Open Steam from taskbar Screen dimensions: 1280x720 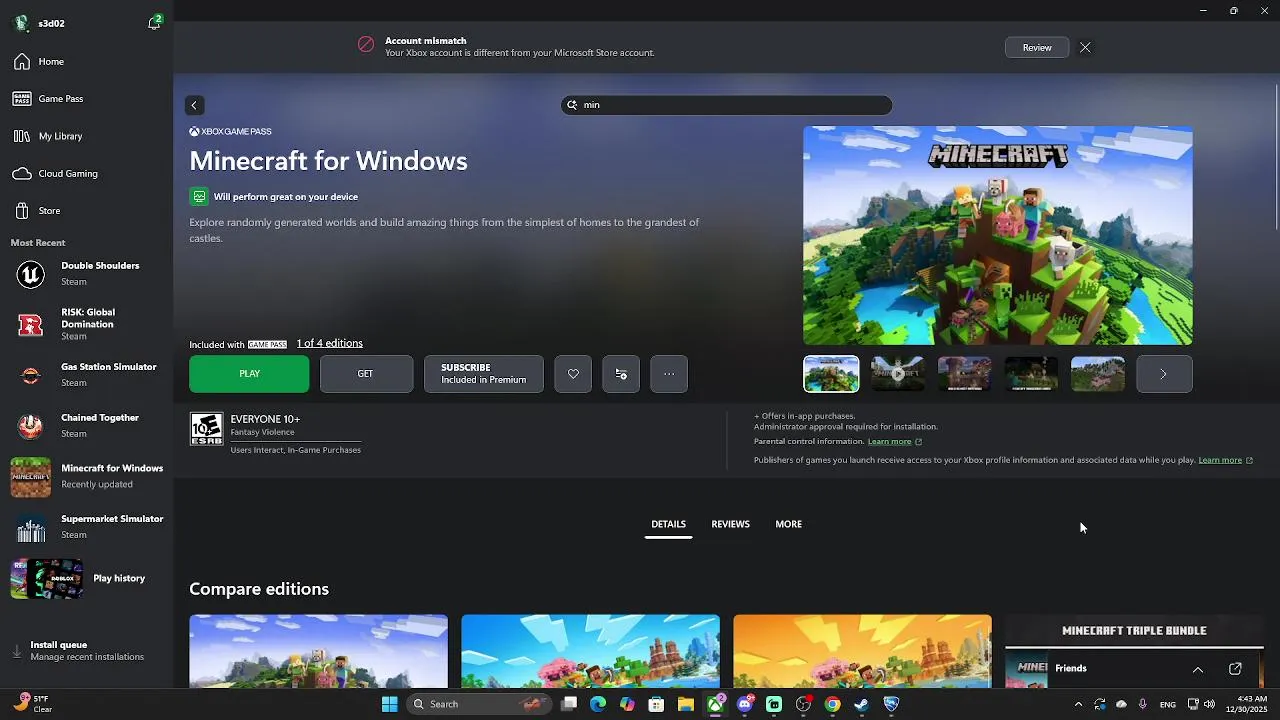(861, 704)
